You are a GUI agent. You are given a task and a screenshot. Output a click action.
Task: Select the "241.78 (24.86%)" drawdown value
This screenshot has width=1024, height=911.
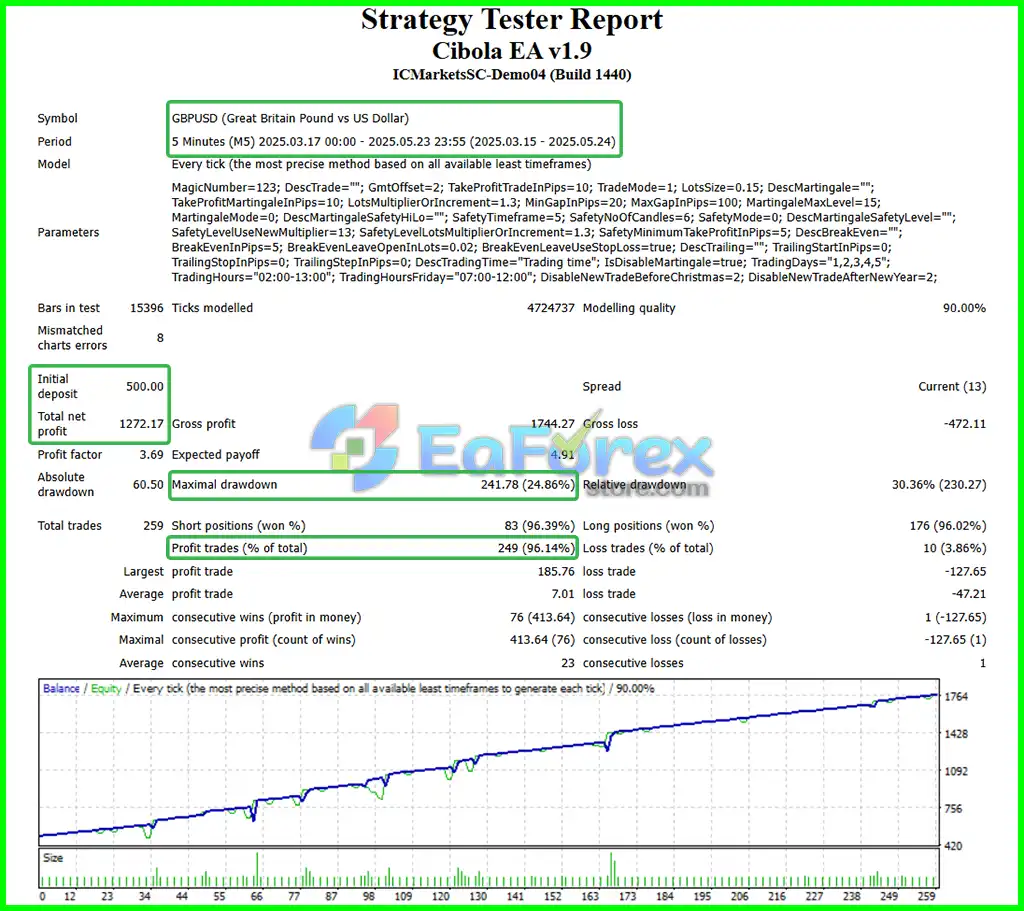(528, 485)
